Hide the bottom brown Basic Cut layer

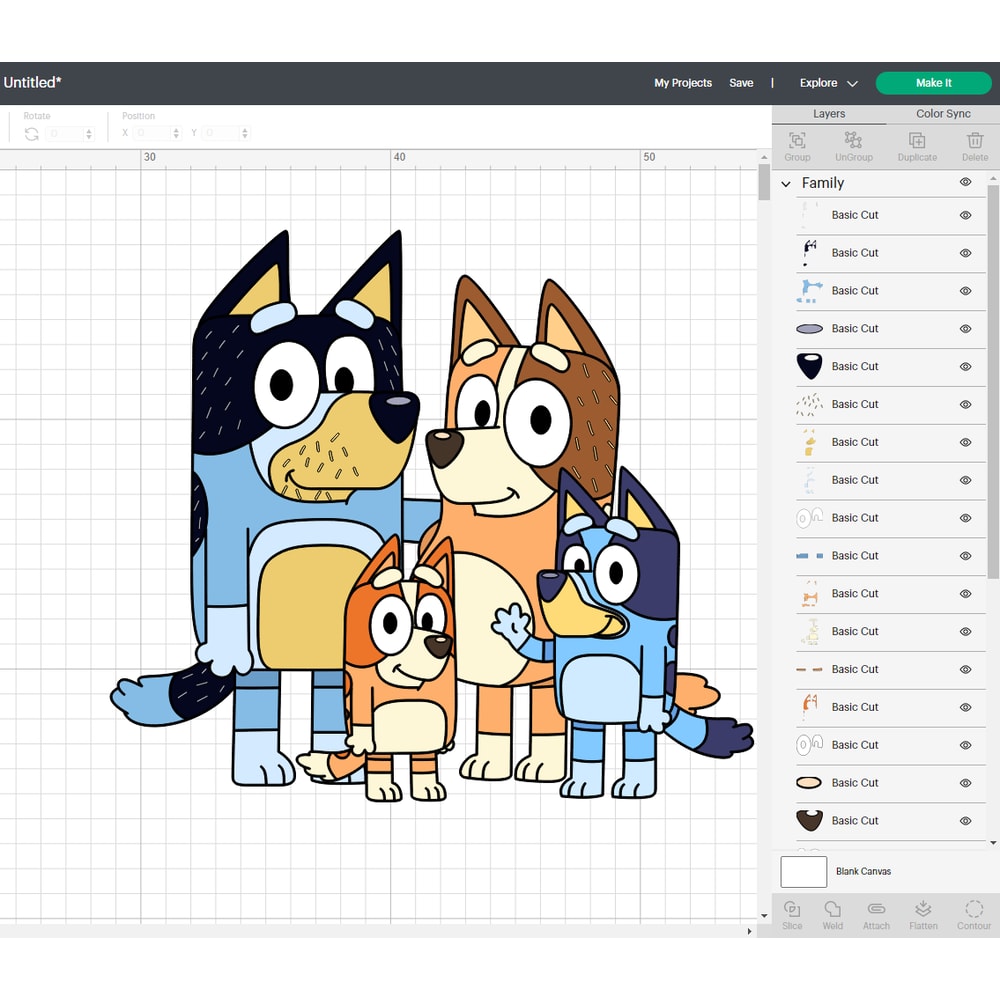(x=965, y=821)
